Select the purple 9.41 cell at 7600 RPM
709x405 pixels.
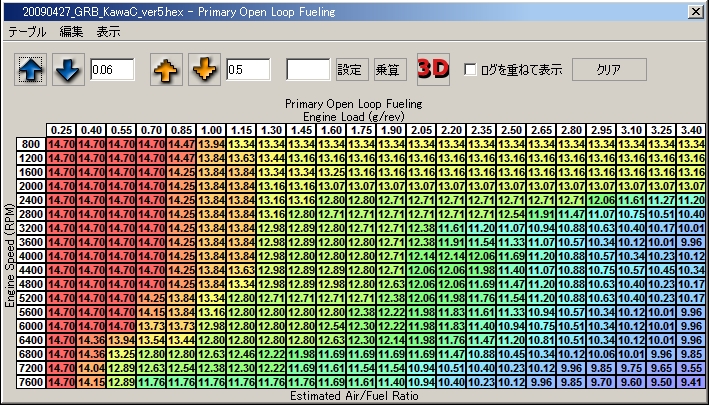pyautogui.click(x=690, y=381)
